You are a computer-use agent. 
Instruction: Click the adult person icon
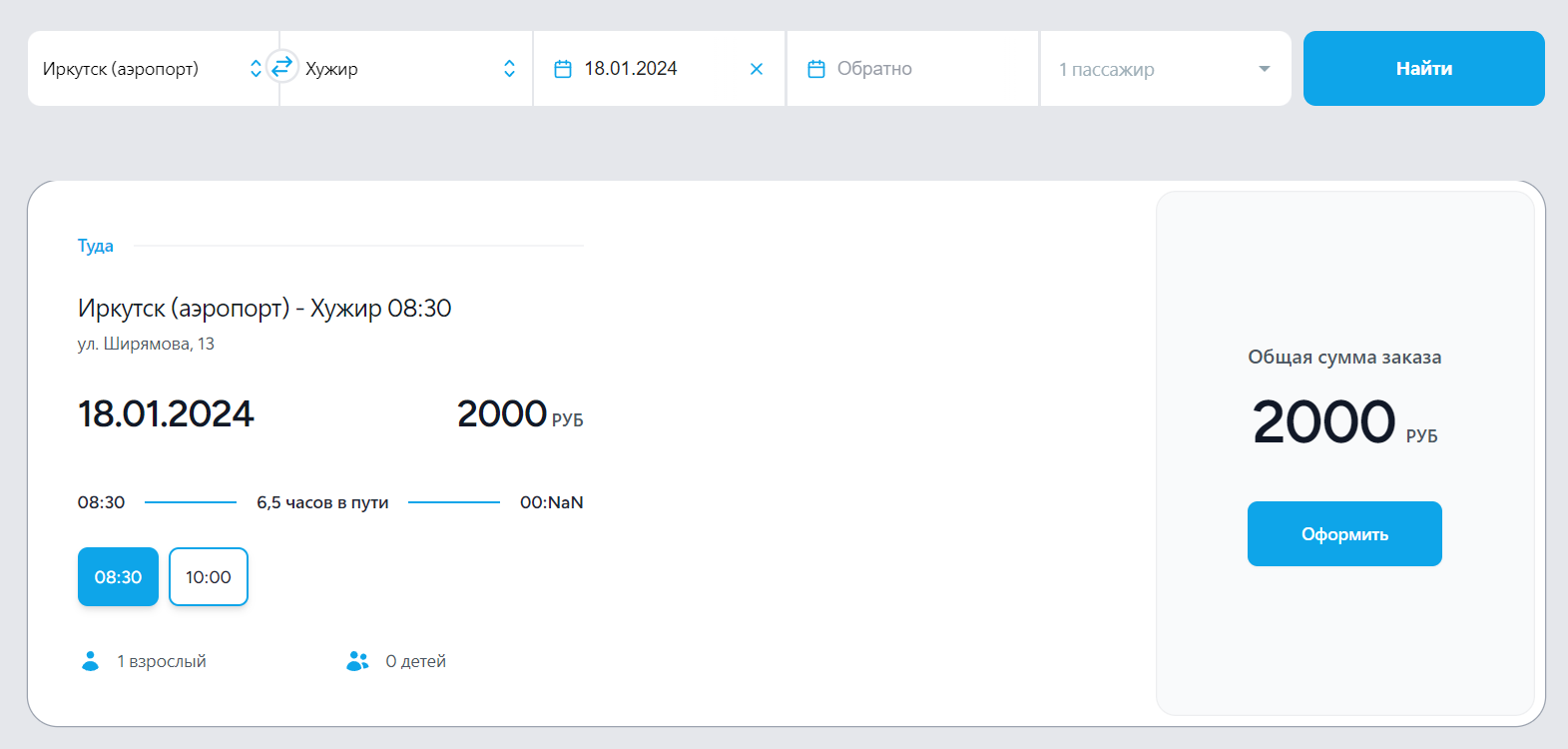[90, 661]
